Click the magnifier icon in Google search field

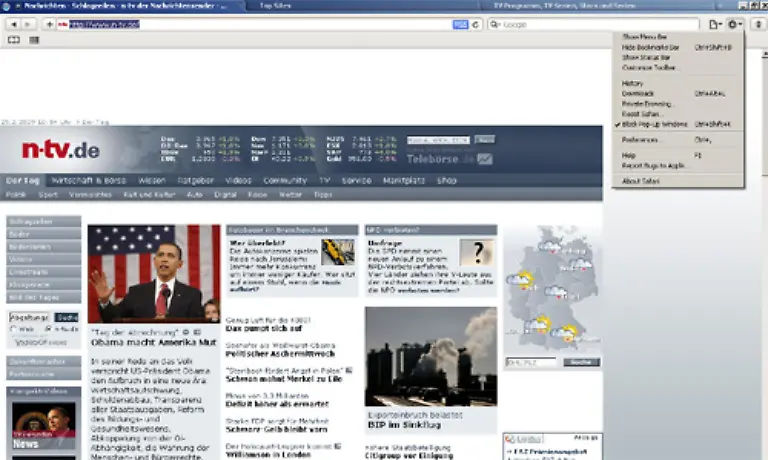coord(495,24)
